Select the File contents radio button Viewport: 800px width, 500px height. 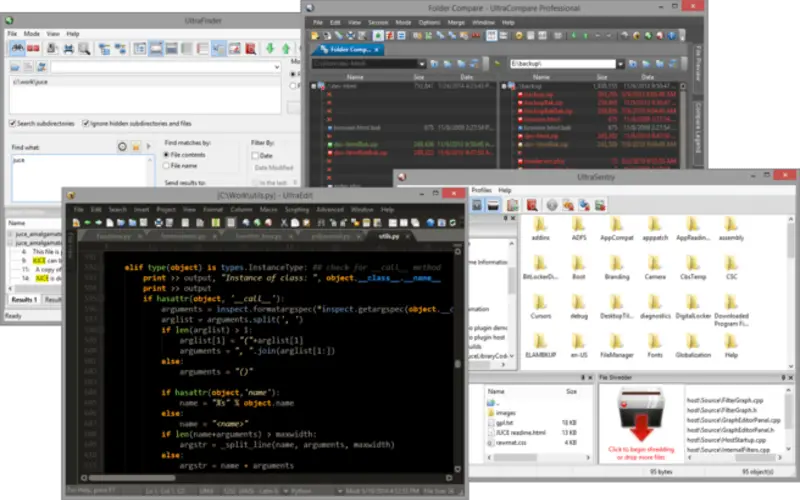pyautogui.click(x=166, y=155)
